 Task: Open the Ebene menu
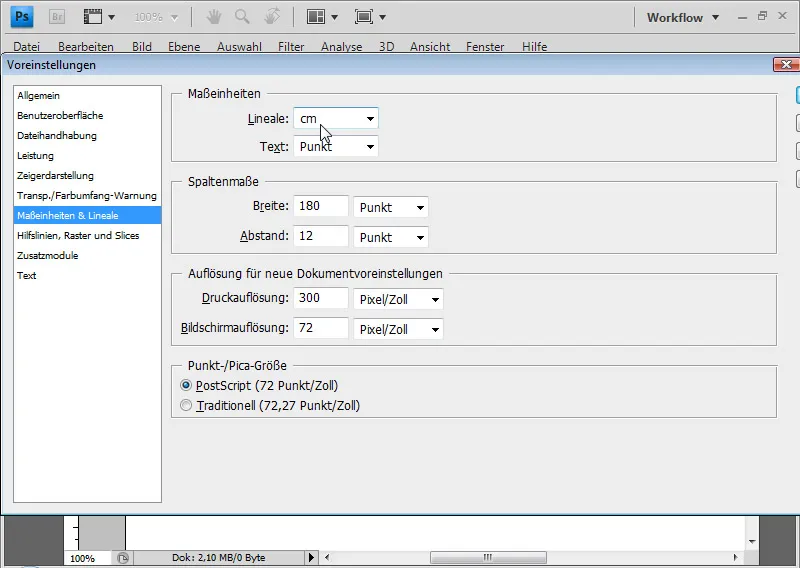(184, 46)
